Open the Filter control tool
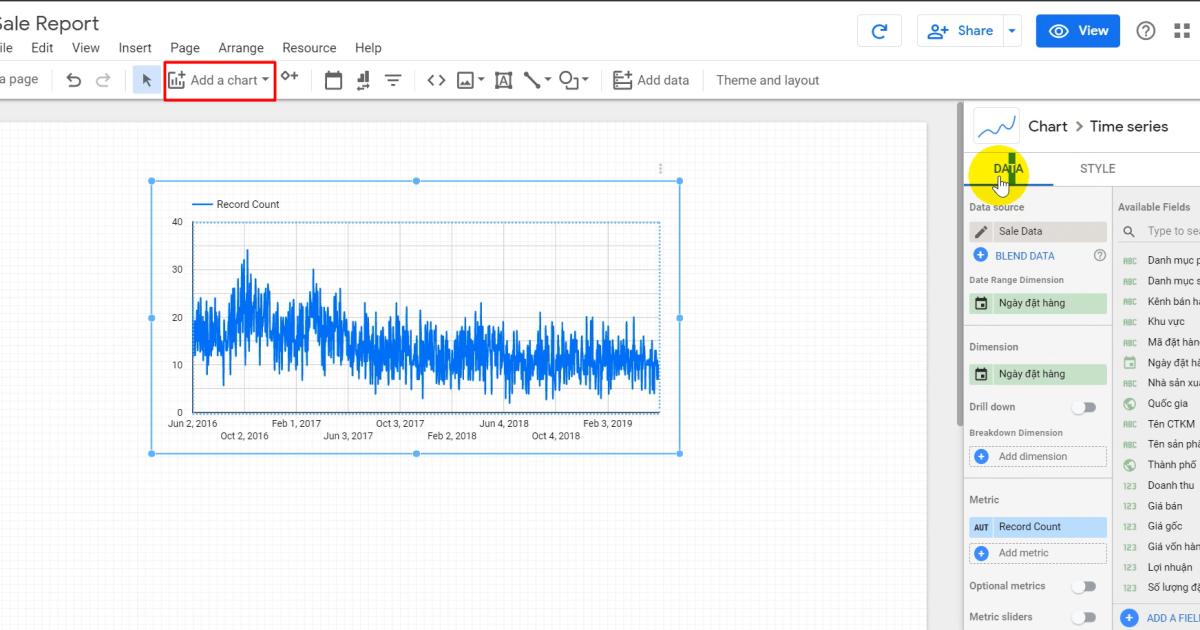Viewport: 1200px width, 630px height. [392, 80]
